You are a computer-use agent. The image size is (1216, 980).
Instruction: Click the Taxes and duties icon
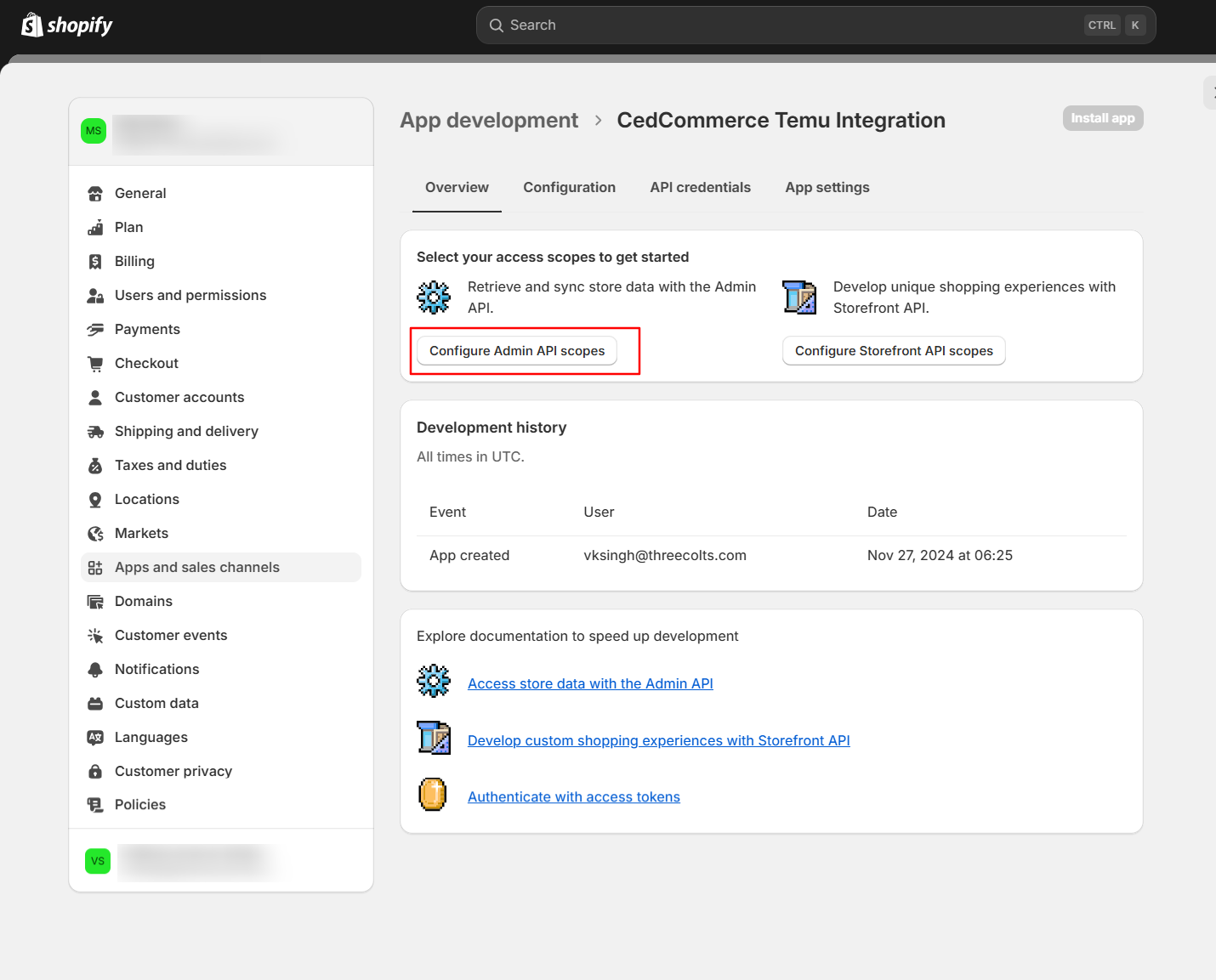click(95, 466)
